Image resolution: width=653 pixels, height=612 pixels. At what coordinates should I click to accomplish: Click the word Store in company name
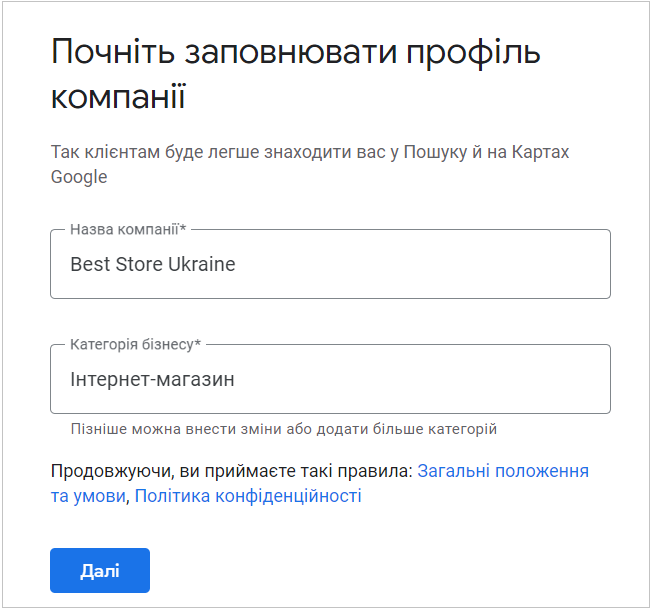click(138, 265)
